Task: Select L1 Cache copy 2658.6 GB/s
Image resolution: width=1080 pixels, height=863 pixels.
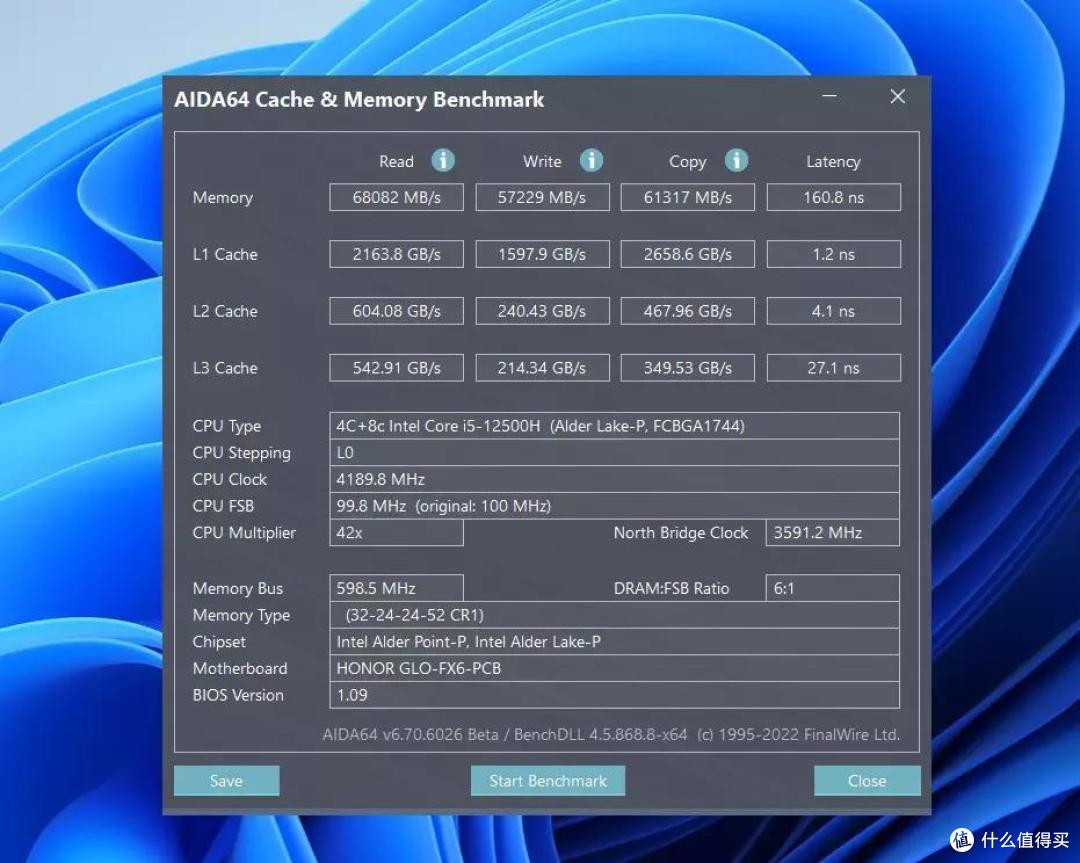Action: (x=687, y=254)
